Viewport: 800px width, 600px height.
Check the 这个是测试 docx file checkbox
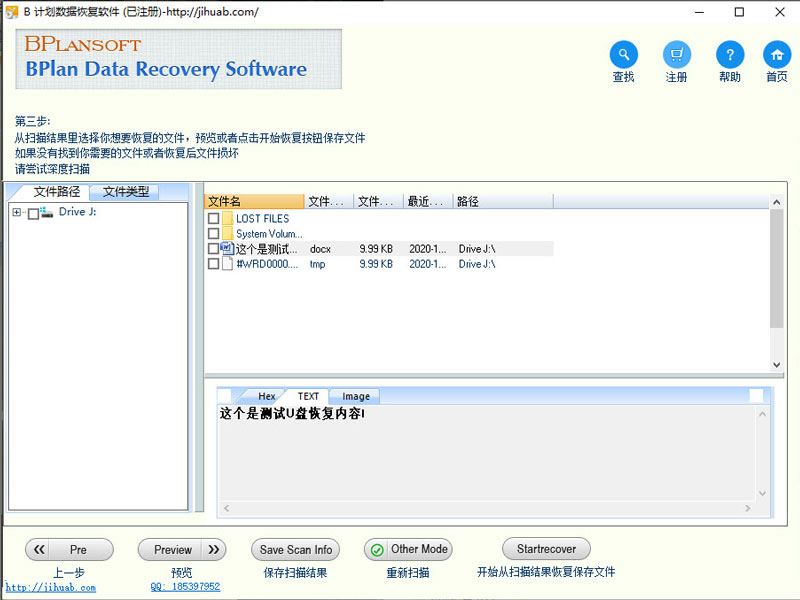(213, 249)
